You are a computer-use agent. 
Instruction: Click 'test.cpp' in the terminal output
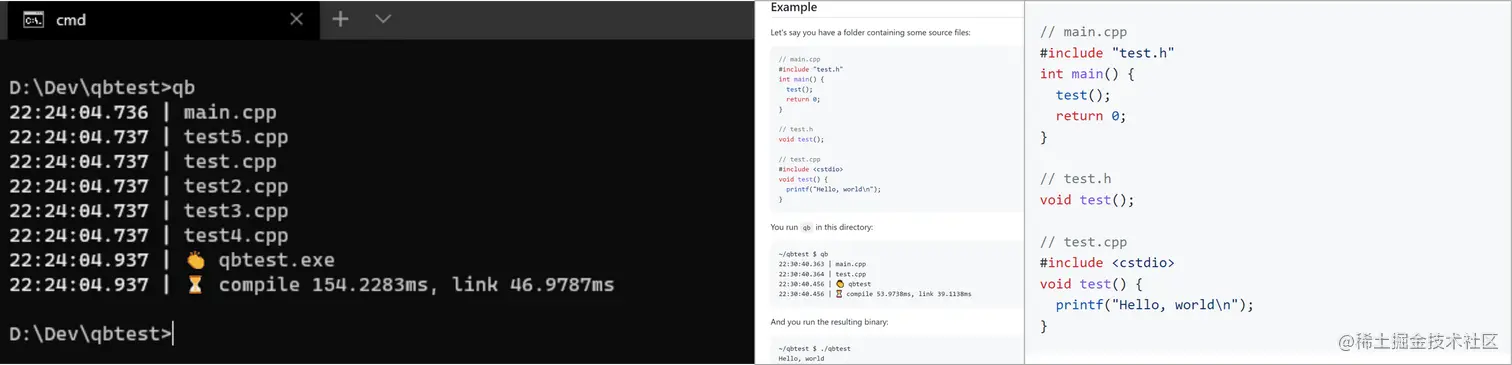pyautogui.click(x=230, y=161)
